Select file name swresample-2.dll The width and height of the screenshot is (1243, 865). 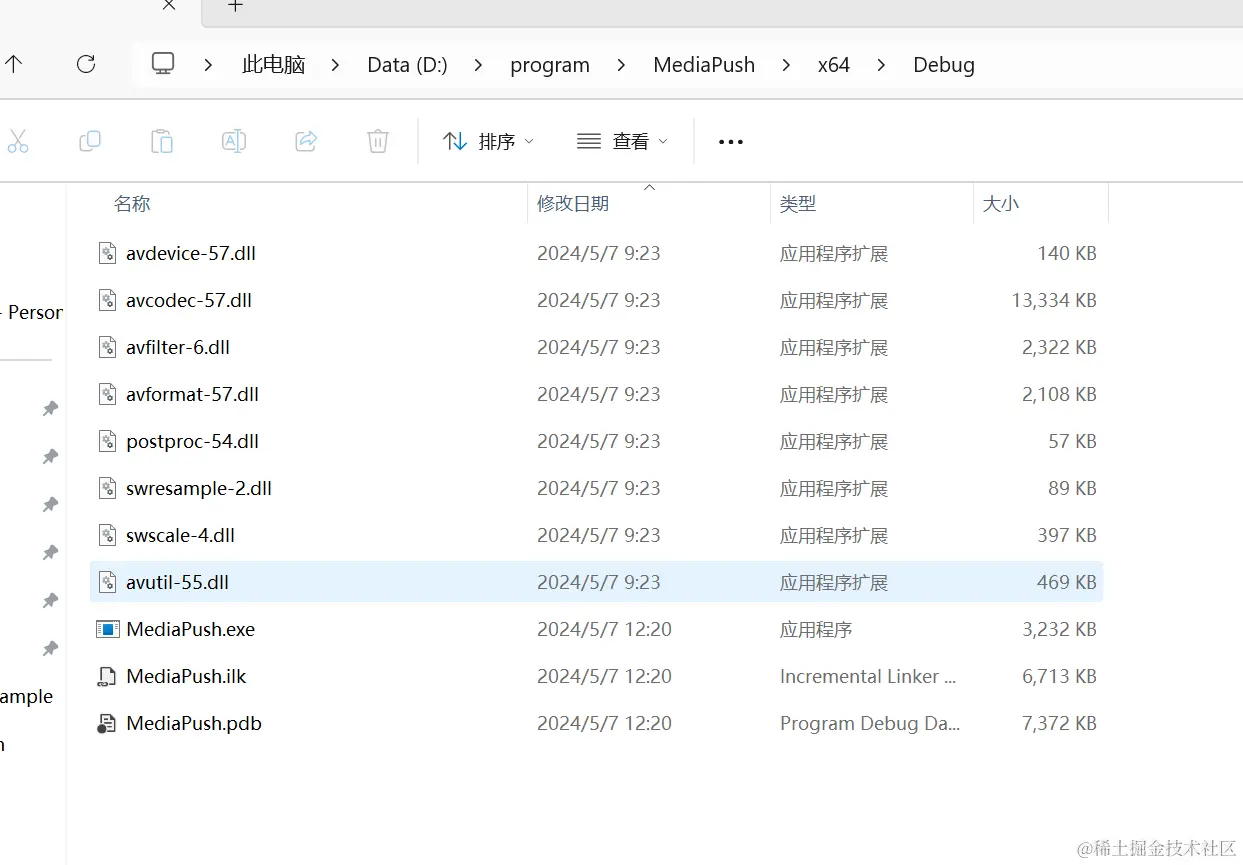[199, 488]
